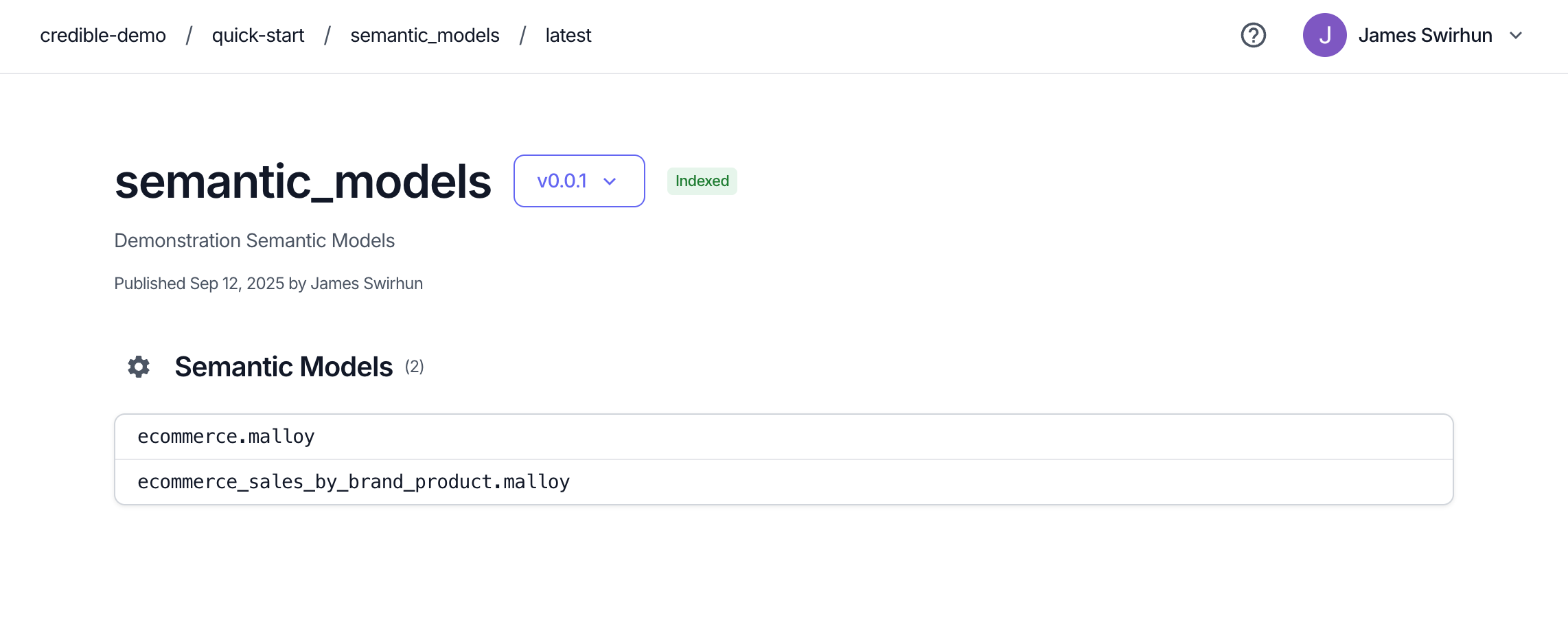Expand the James Swirhun account menu
The height and width of the screenshot is (618, 1568).
(1425, 35)
